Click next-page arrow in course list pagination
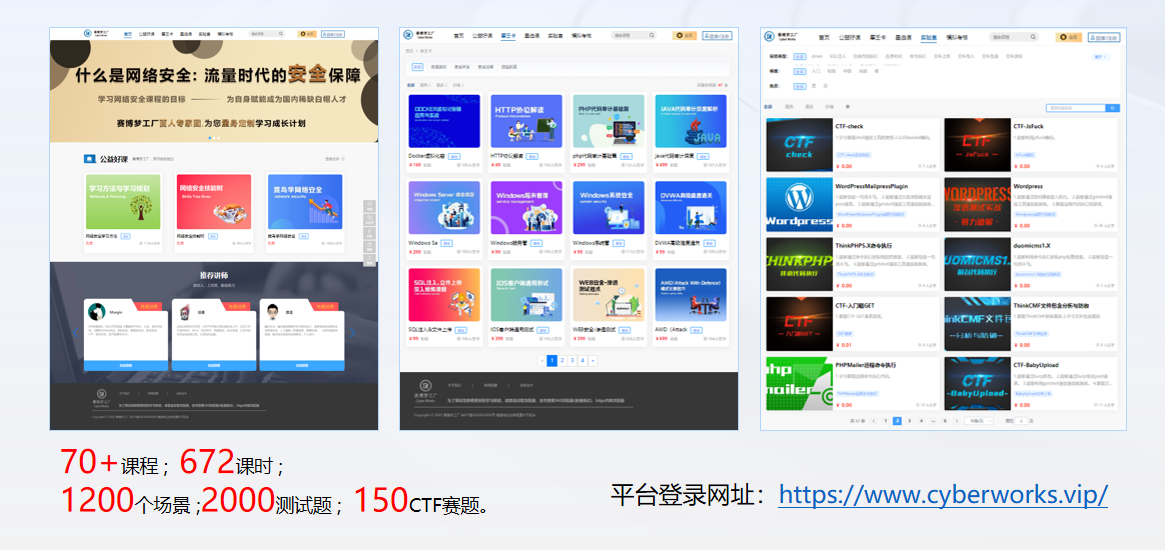Screen dimensions: 1165x550 (592, 360)
